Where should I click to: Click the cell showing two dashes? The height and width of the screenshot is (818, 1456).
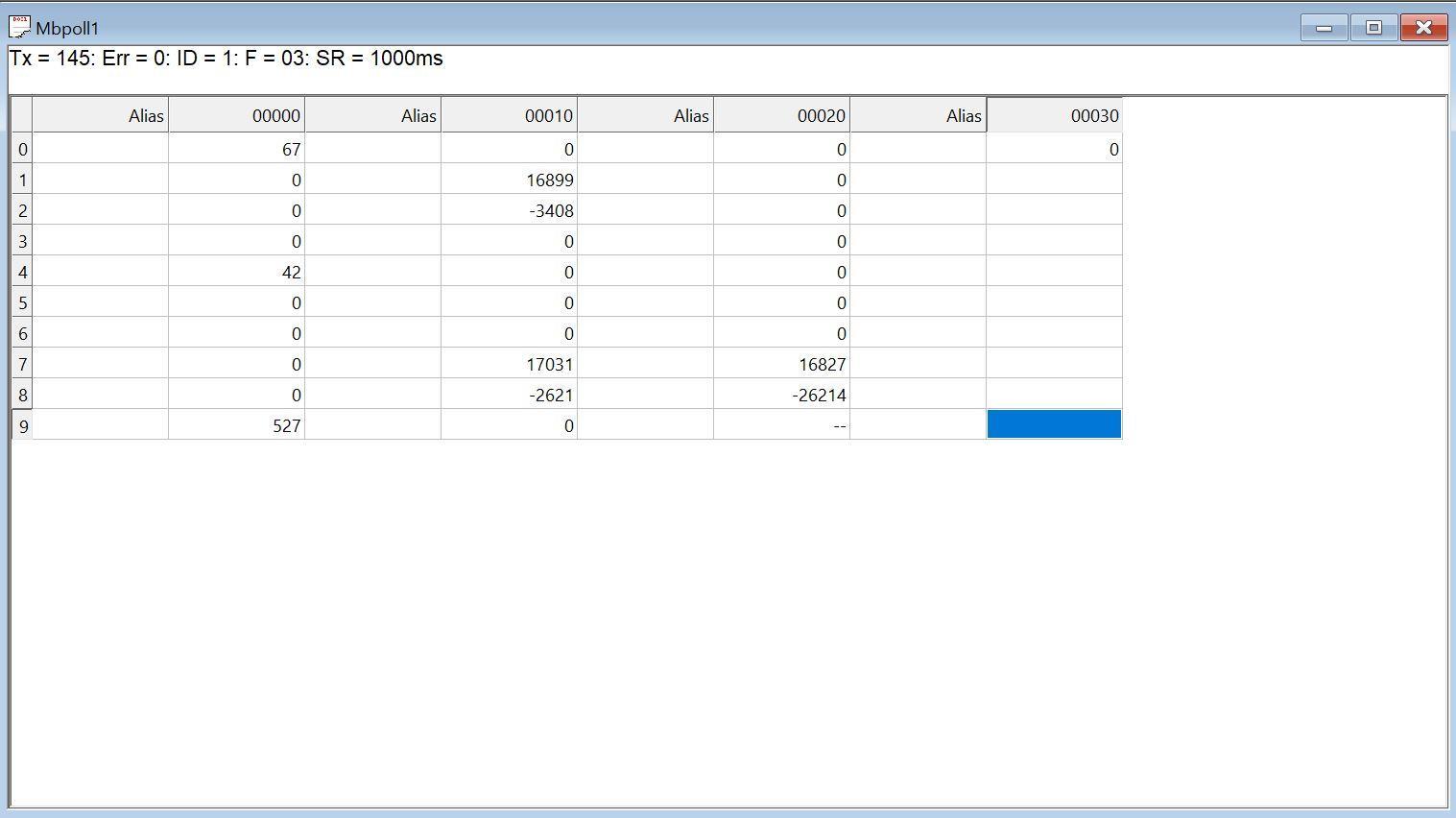(x=782, y=425)
